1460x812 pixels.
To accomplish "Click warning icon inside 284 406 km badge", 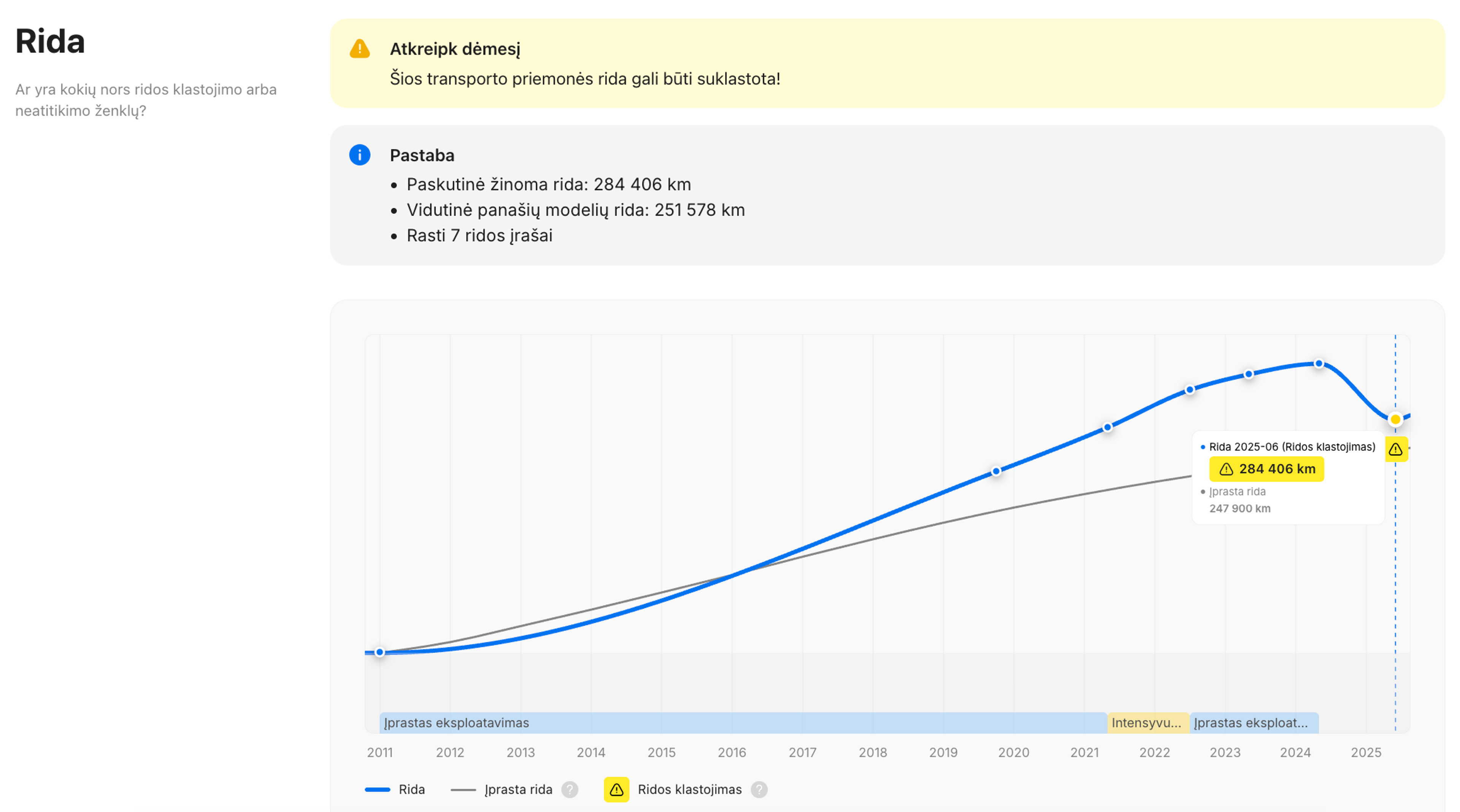I will point(1226,469).
